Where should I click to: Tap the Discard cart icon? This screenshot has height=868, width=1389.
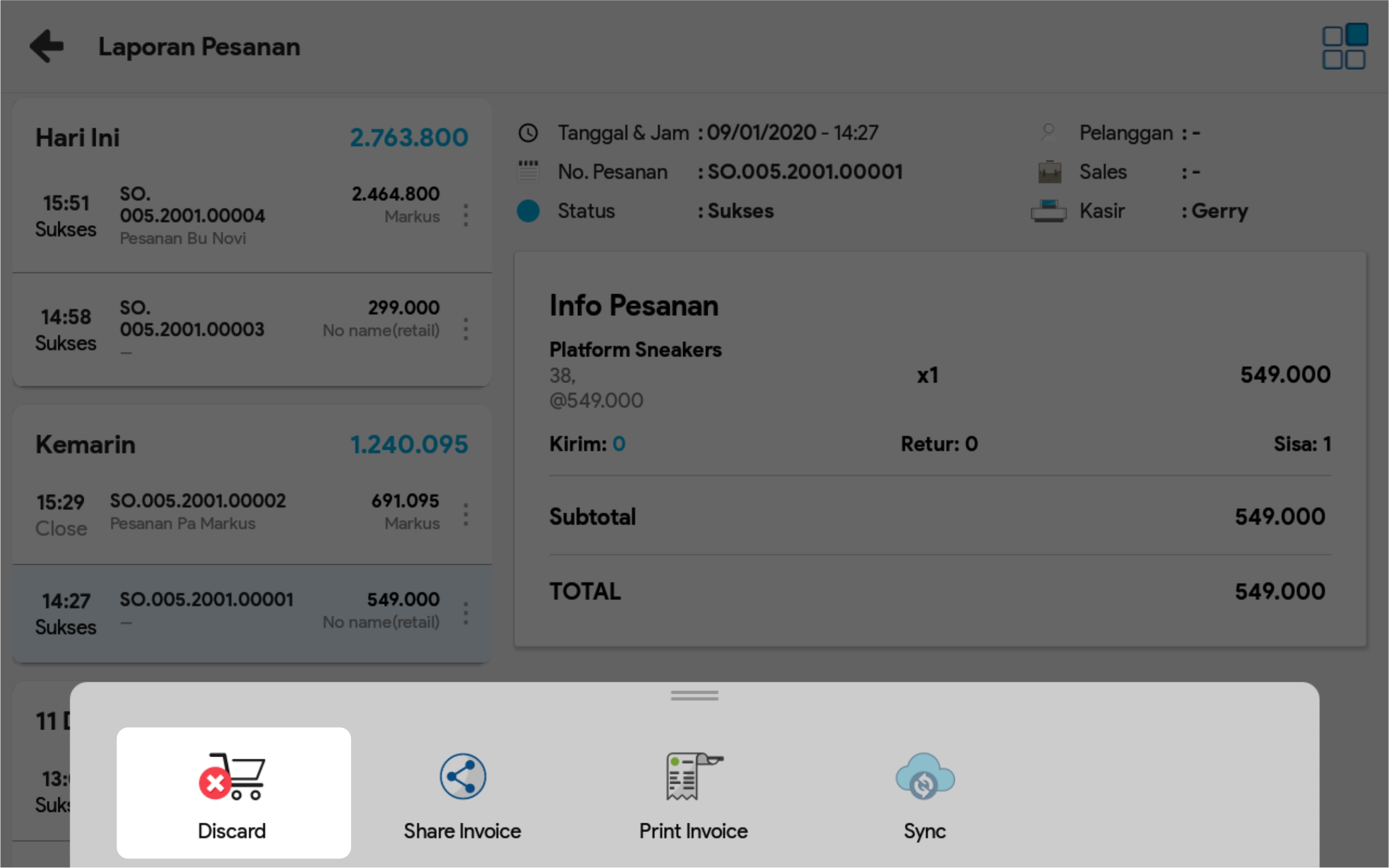point(233,777)
